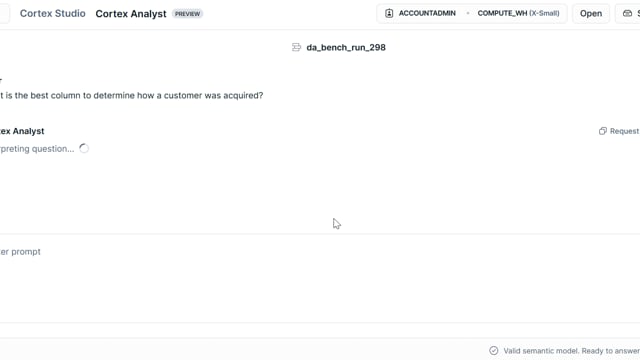This screenshot has height=360, width=640.
Task: Click the semantic model icon beside da_bench_run_298
Action: pos(296,47)
